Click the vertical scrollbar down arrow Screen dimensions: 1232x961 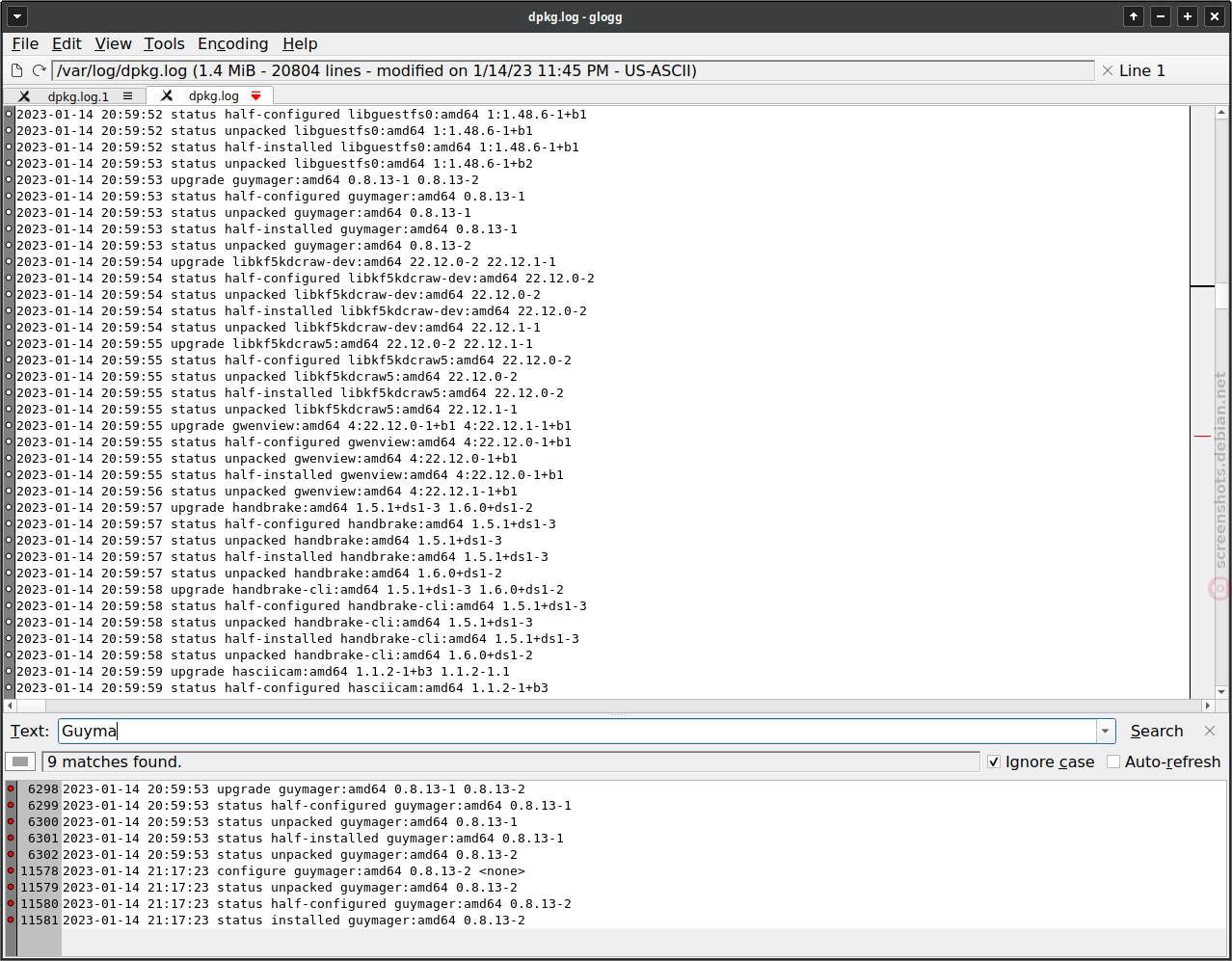[1221, 692]
